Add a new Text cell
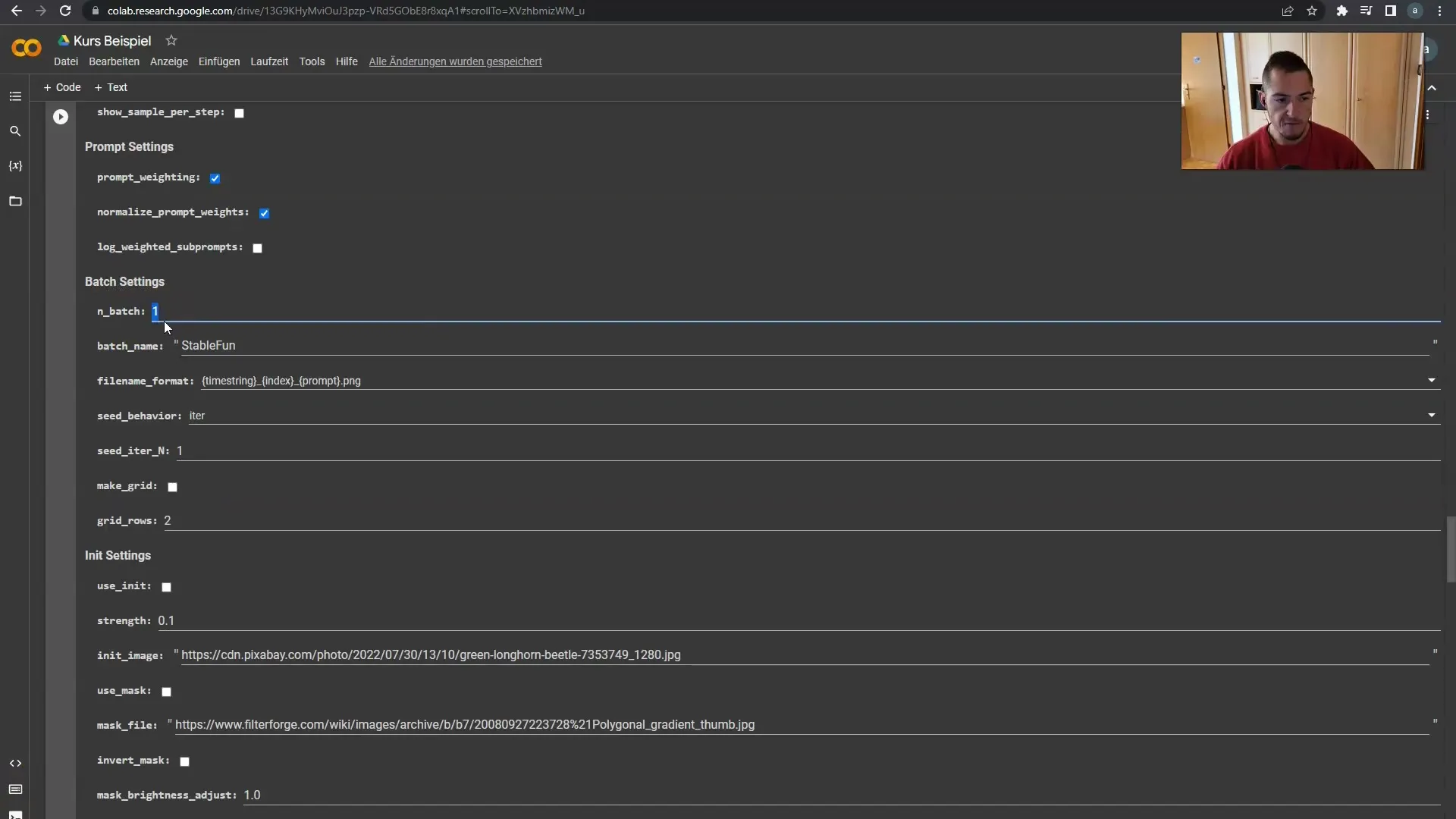The height and width of the screenshot is (819, 1456). (111, 87)
